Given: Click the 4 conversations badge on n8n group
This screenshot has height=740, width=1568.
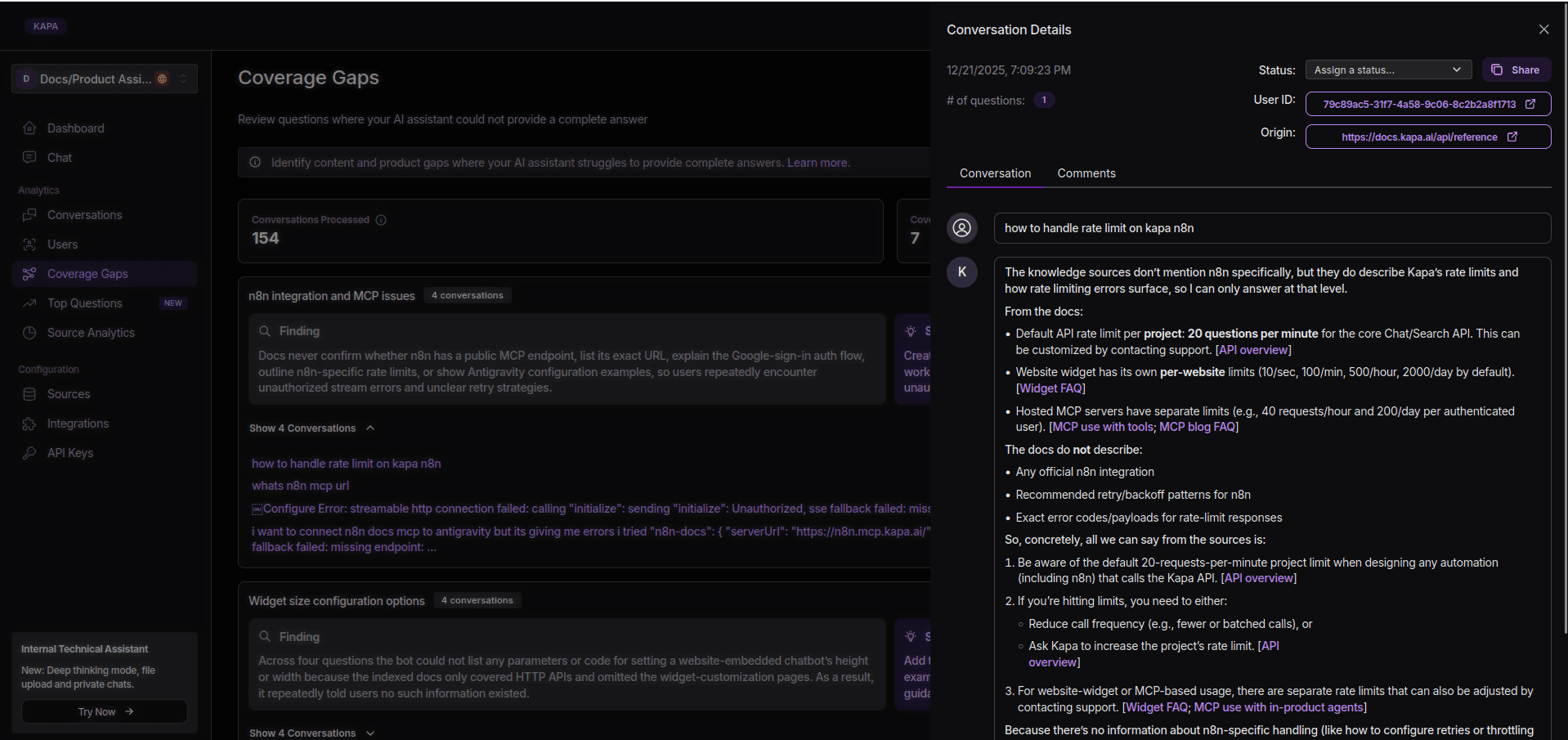Looking at the screenshot, I should [468, 295].
